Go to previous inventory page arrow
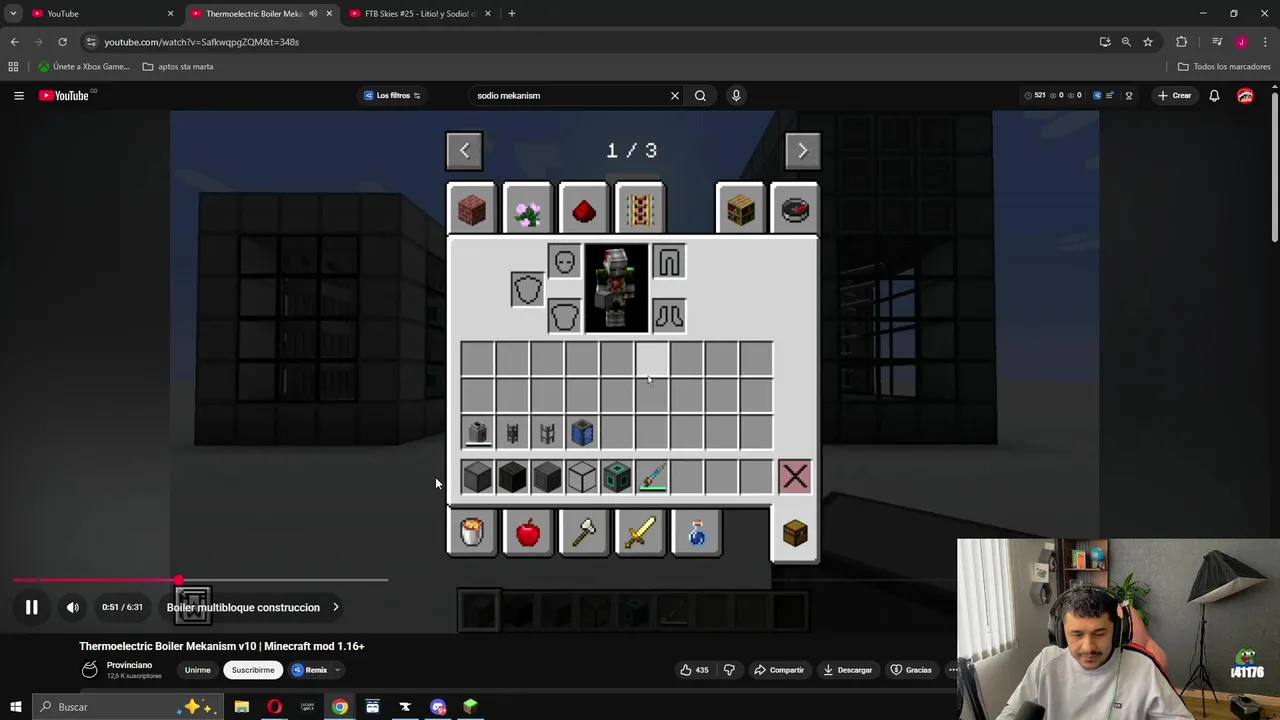Image resolution: width=1280 pixels, height=720 pixels. point(464,150)
